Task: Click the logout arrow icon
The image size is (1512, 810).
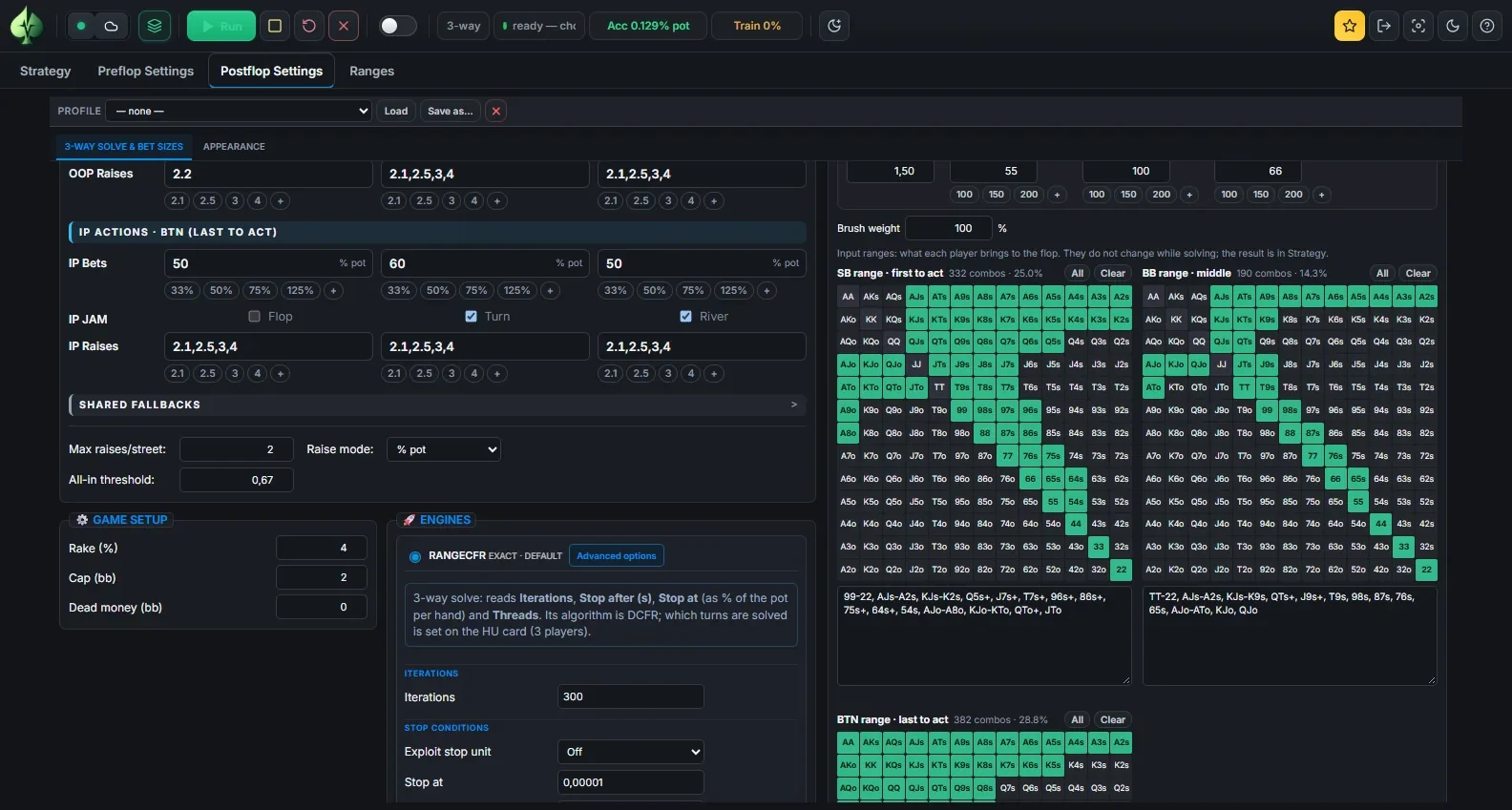Action: 1384,26
